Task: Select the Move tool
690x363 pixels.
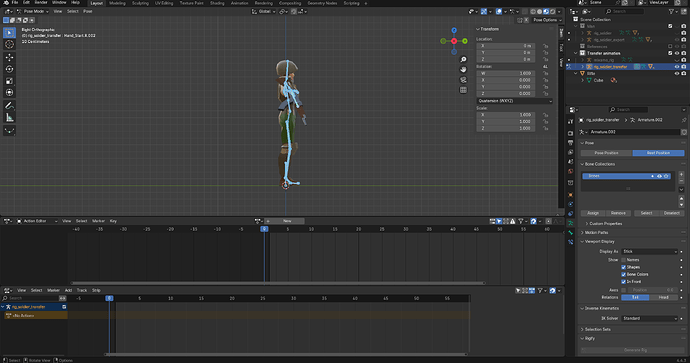Action: pos(9,58)
